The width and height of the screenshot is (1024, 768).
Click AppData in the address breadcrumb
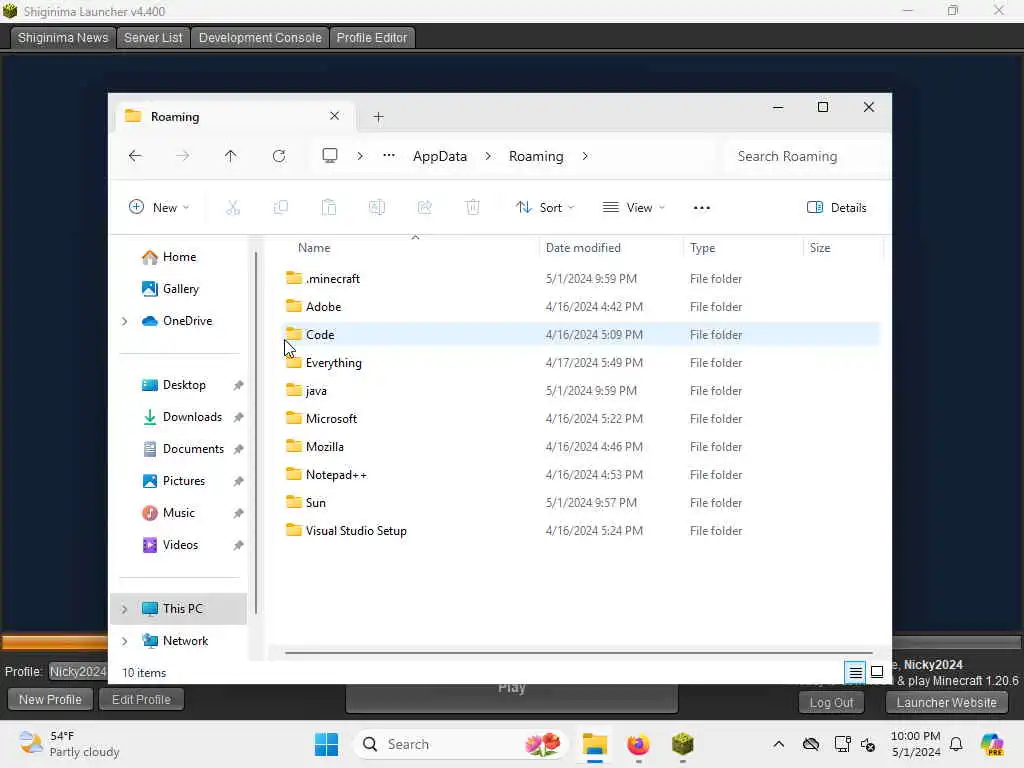440,156
